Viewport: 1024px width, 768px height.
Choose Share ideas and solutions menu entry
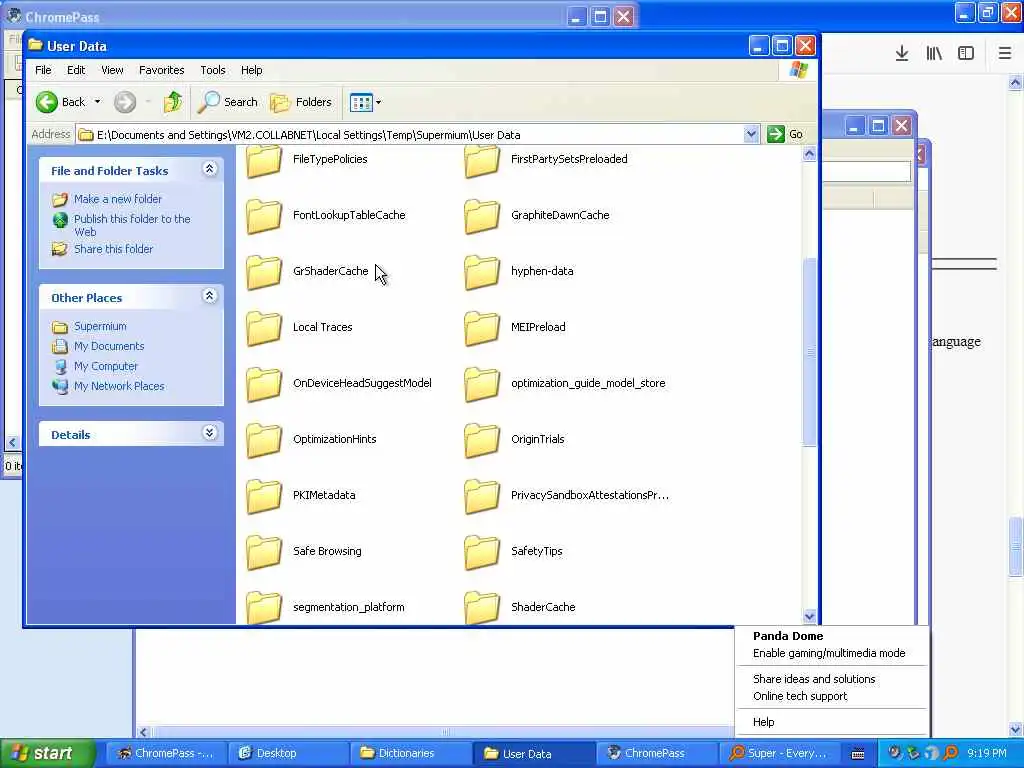(x=814, y=679)
